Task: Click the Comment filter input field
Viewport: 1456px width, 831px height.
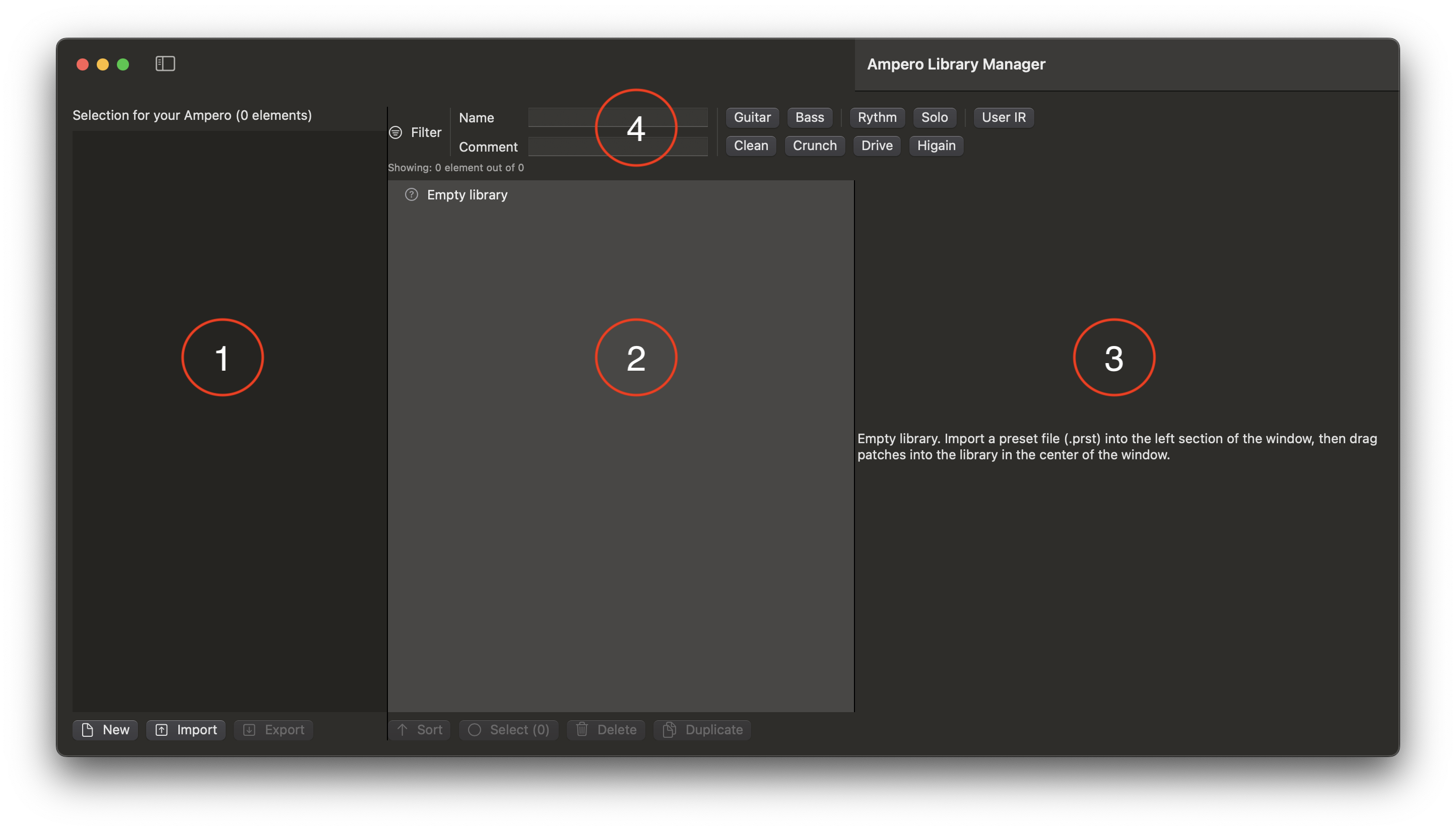Action: coord(618,146)
